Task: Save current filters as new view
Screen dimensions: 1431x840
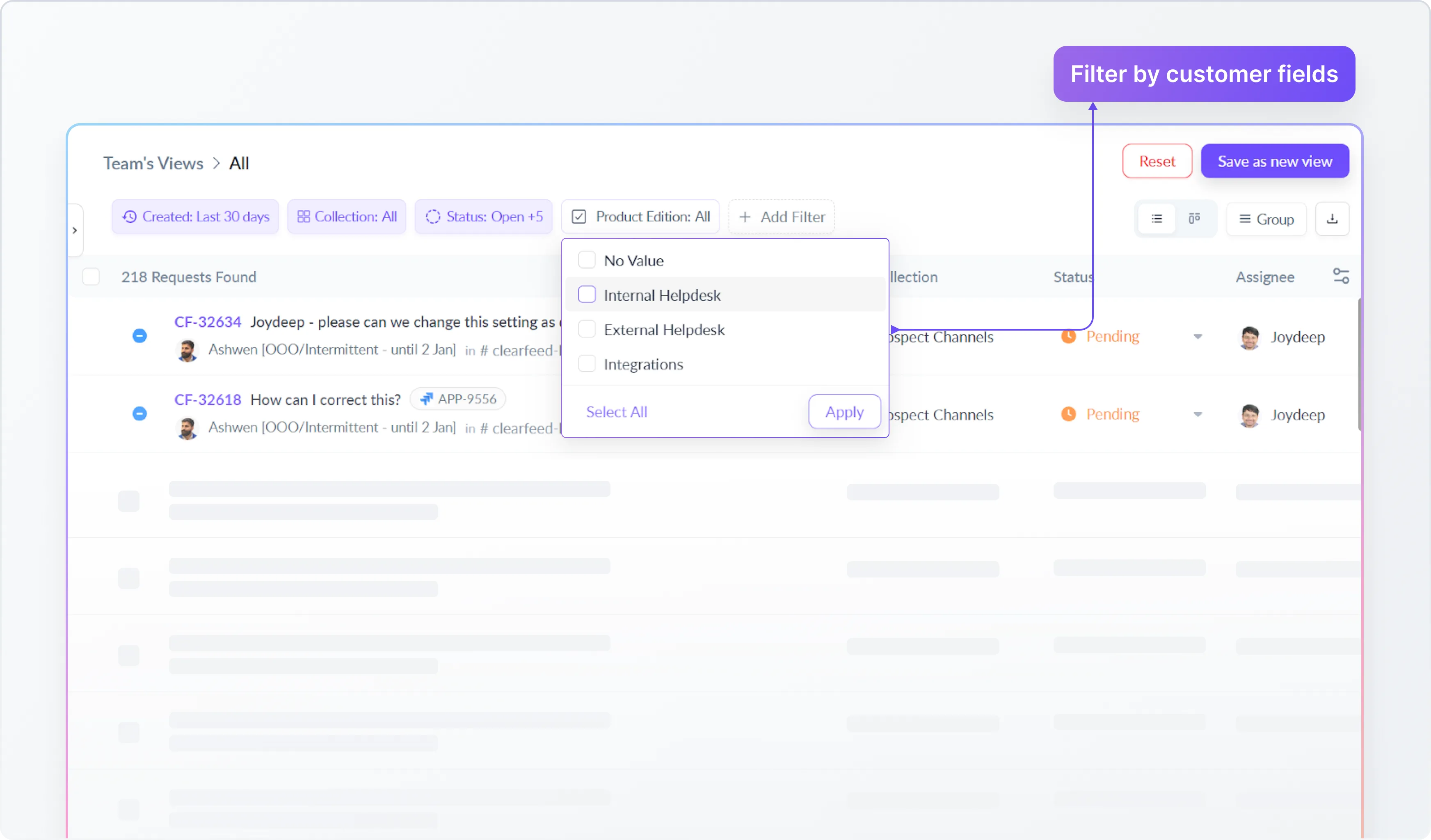Action: coord(1274,161)
